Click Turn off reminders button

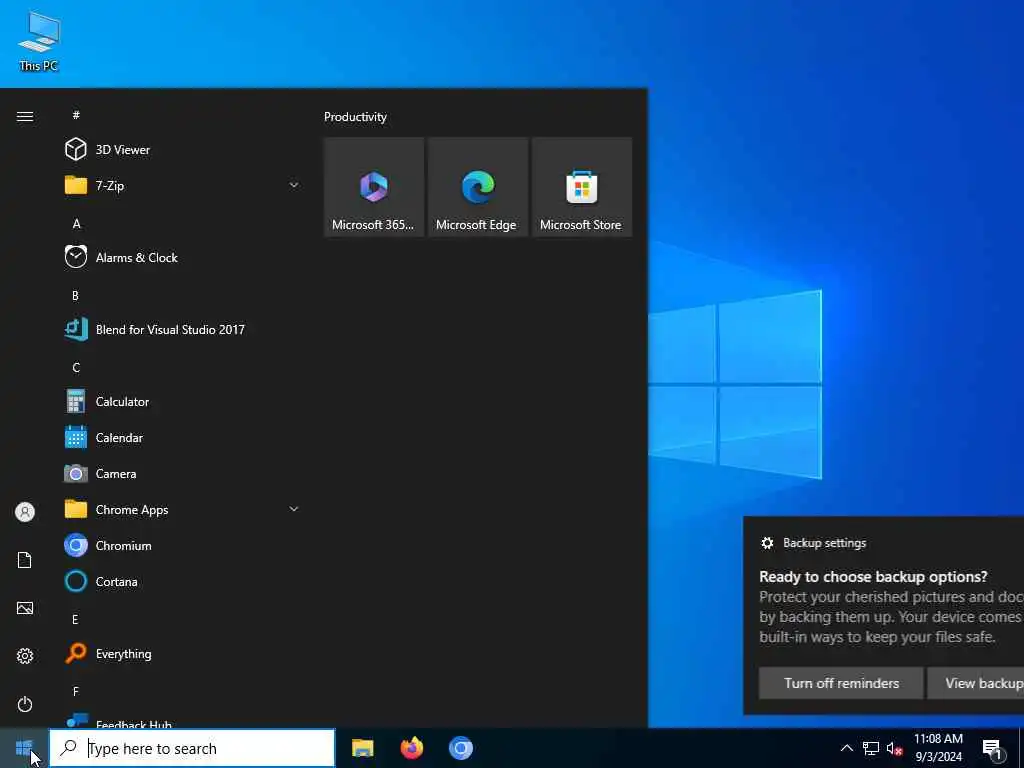pos(841,683)
